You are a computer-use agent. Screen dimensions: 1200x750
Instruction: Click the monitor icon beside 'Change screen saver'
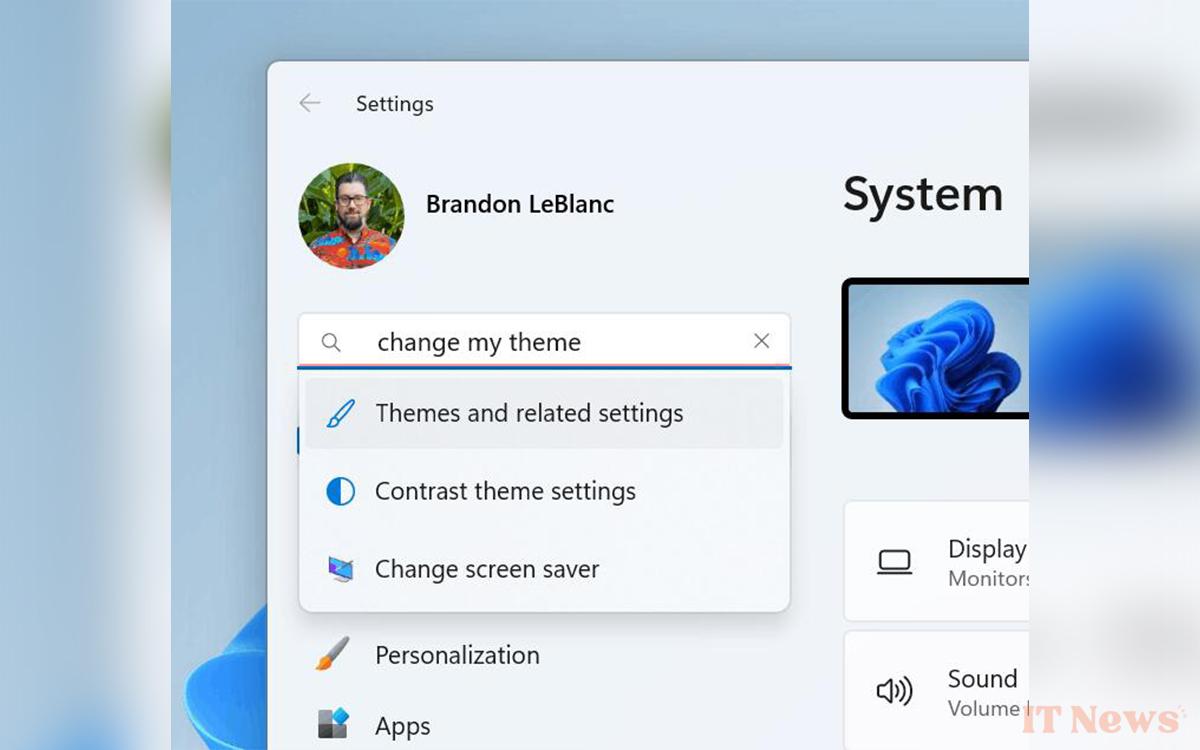(340, 569)
